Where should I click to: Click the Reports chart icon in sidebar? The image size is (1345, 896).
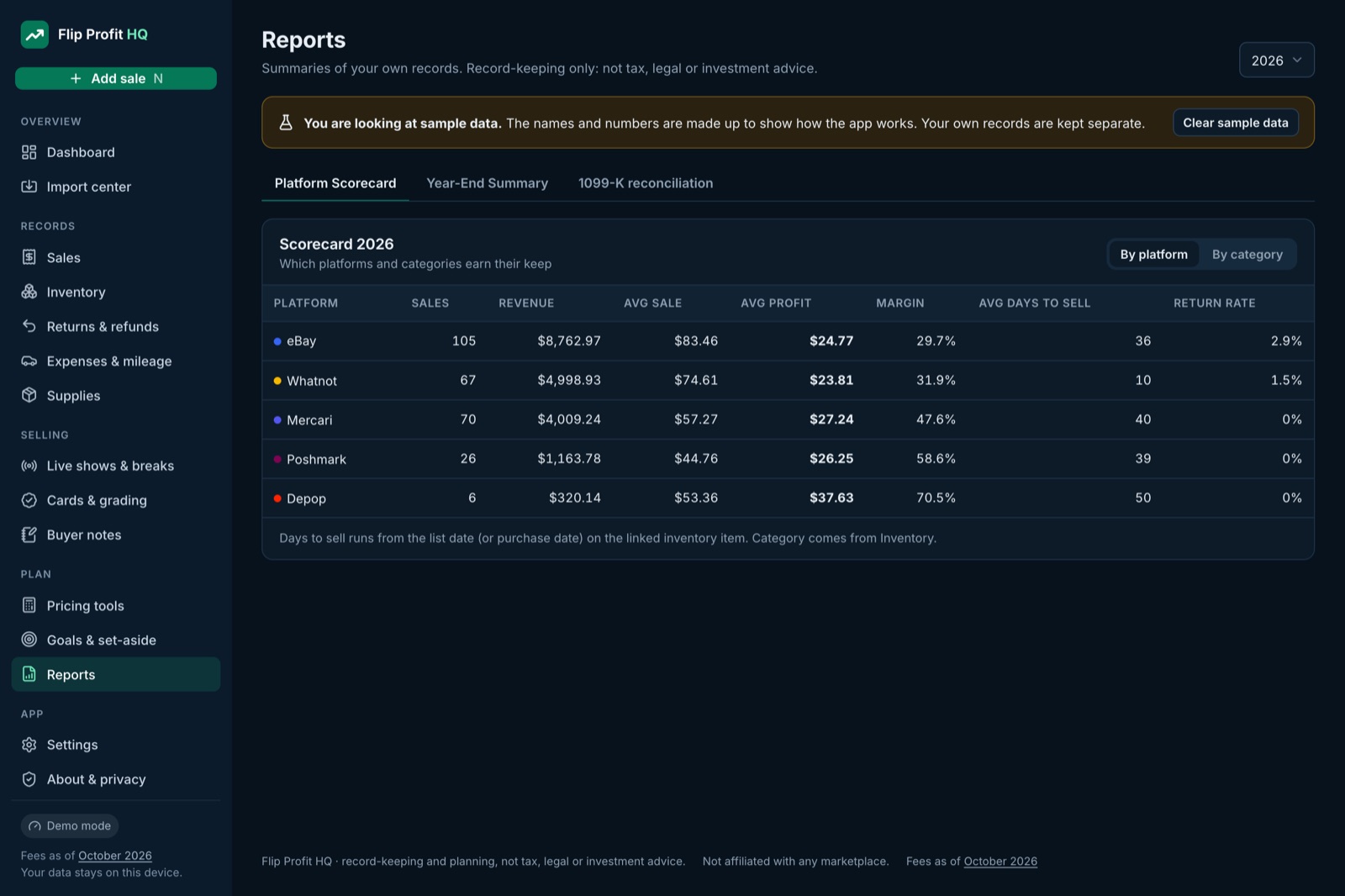(x=29, y=674)
